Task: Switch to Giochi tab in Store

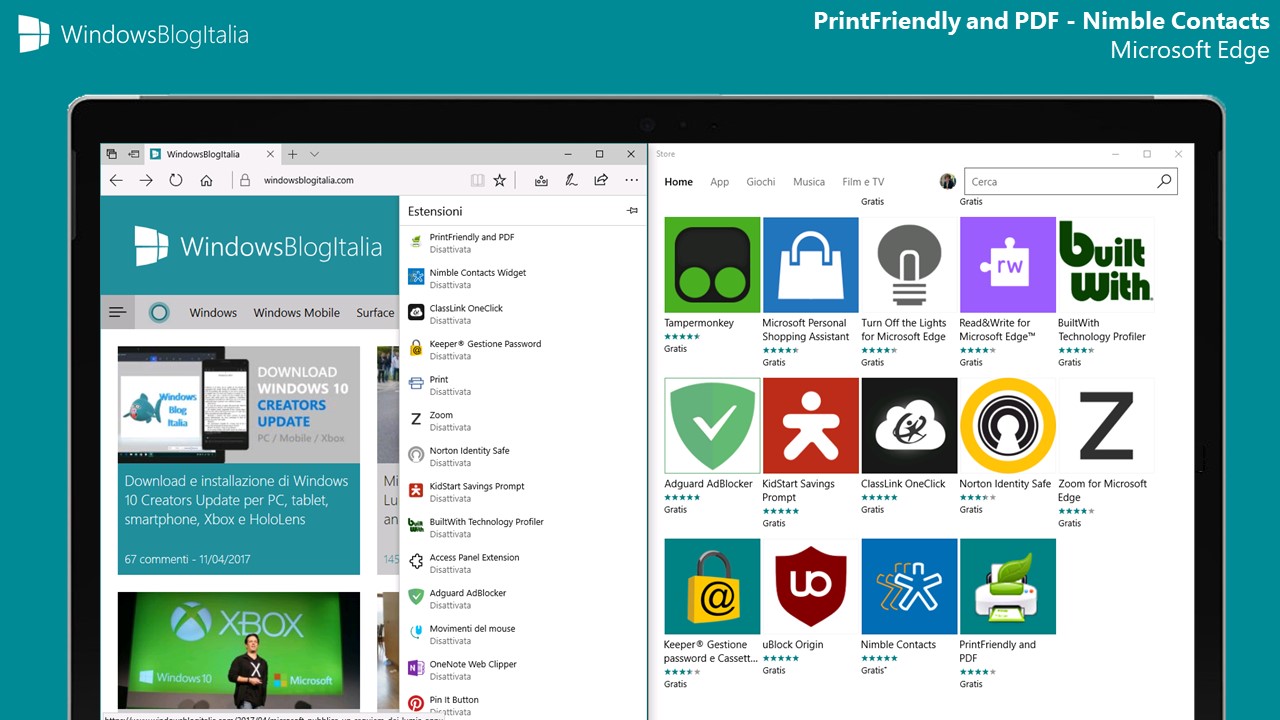Action: point(761,182)
